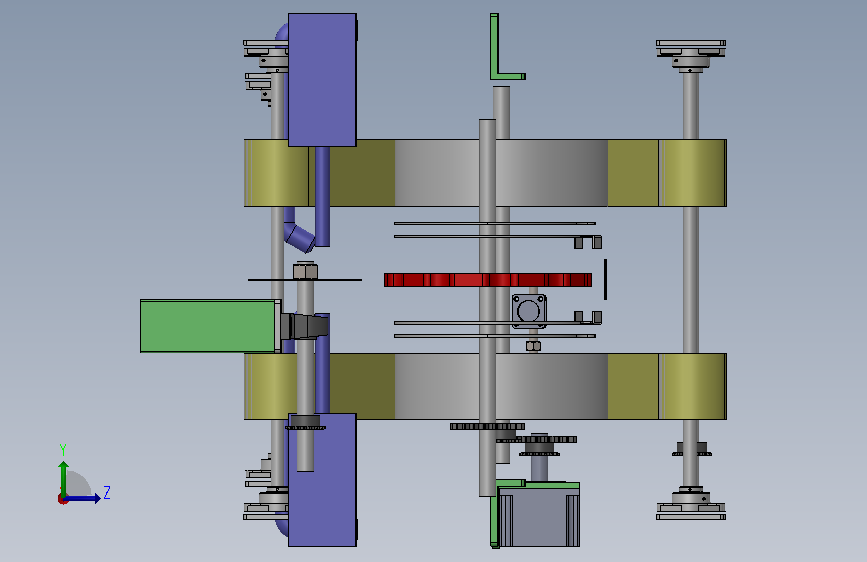This screenshot has height=562, width=867.
Task: Select the upper purple box housing
Action: (322, 80)
